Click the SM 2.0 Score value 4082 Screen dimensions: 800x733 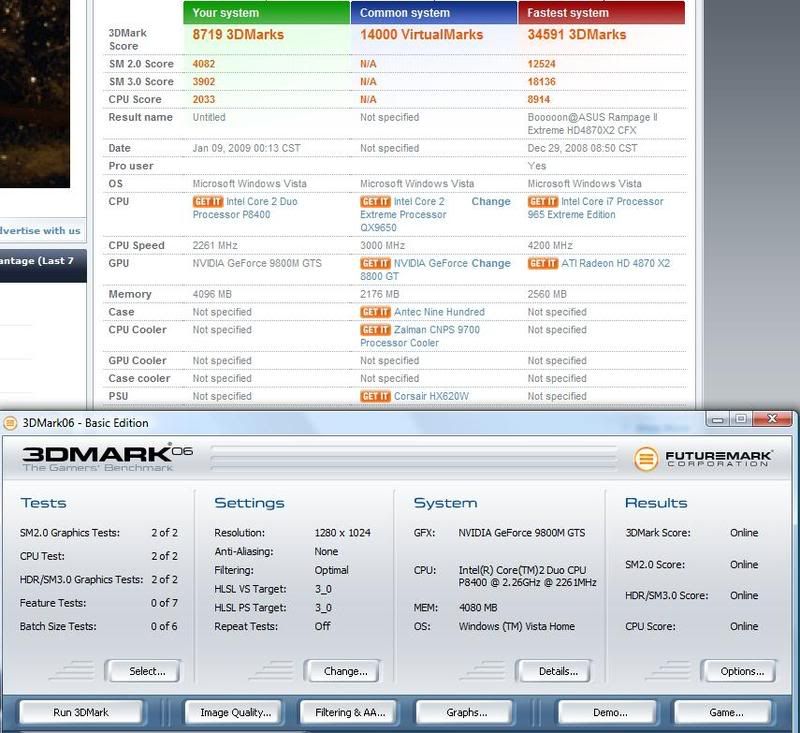click(x=204, y=64)
